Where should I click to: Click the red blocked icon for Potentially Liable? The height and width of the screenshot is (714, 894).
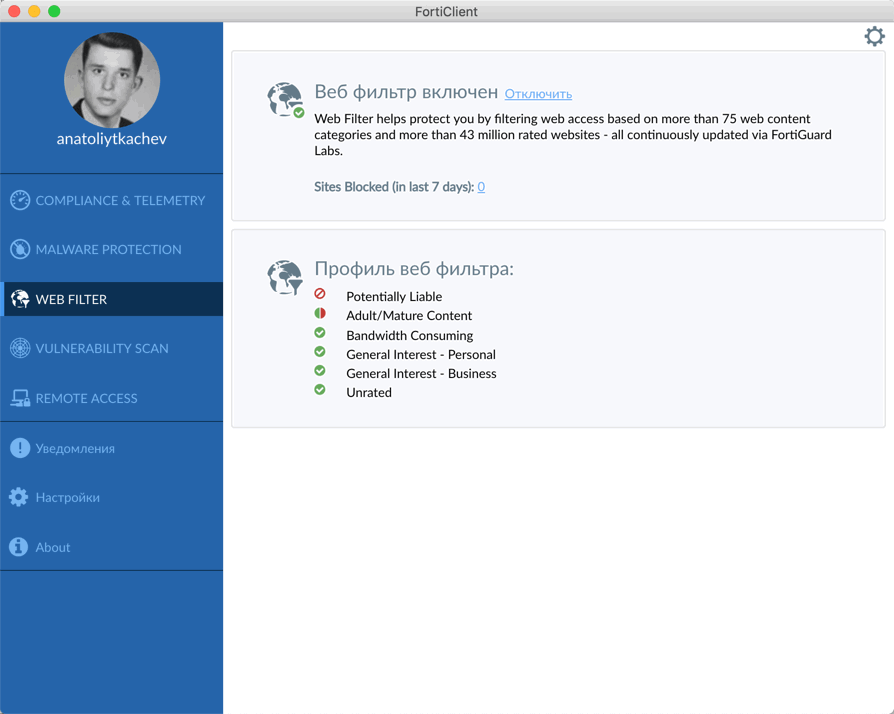click(320, 294)
